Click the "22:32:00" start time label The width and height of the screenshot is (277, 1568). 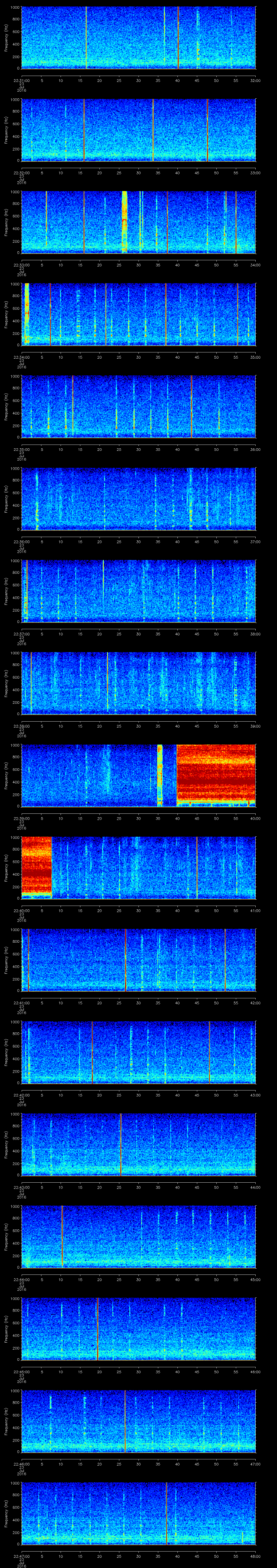[21, 173]
